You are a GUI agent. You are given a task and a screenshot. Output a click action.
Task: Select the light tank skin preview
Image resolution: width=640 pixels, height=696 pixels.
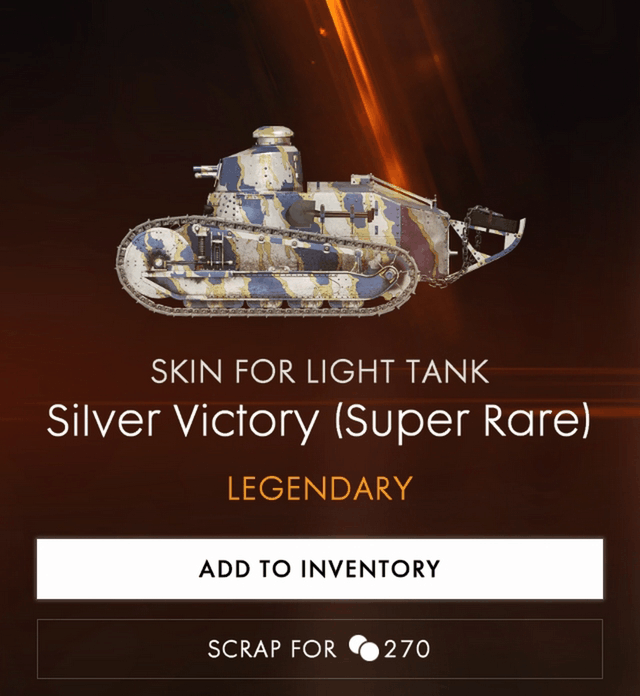coord(320,221)
